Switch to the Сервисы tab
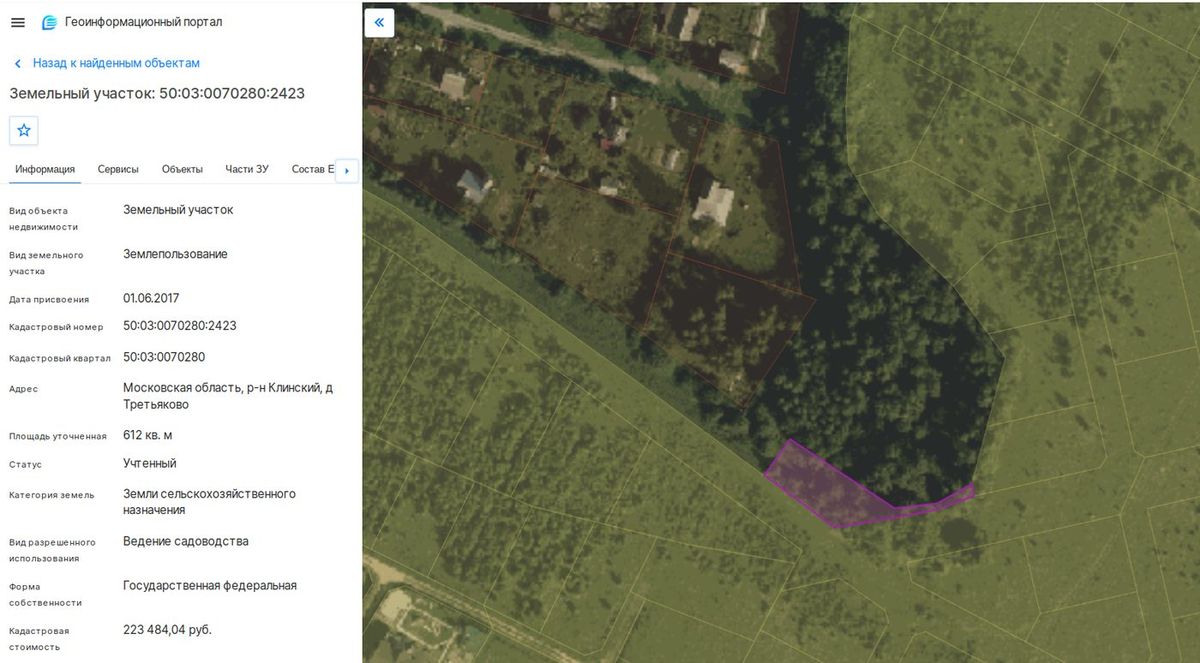The width and height of the screenshot is (1200, 663). (x=118, y=169)
